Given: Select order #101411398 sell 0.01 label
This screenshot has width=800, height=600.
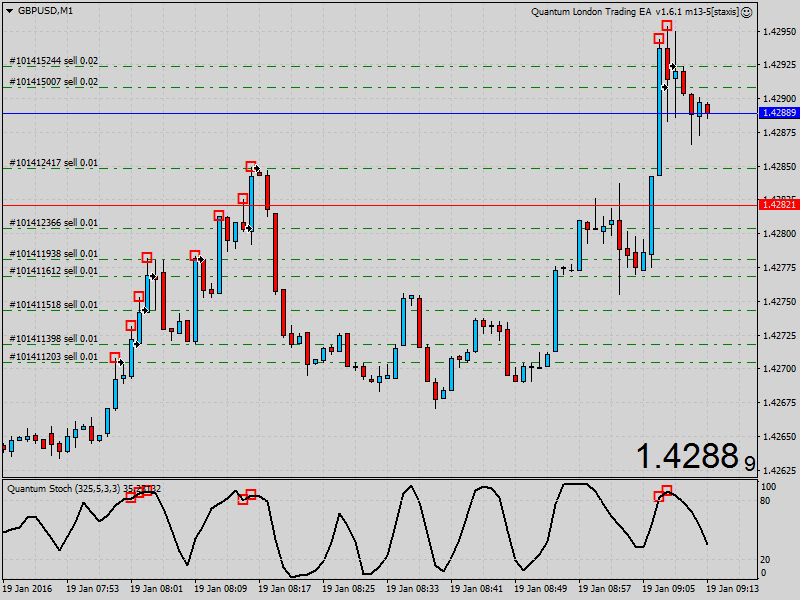Looking at the screenshot, I should [x=54, y=339].
